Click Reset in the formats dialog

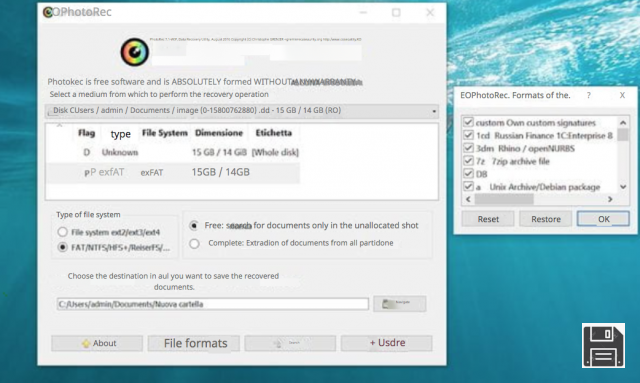[x=488, y=219]
